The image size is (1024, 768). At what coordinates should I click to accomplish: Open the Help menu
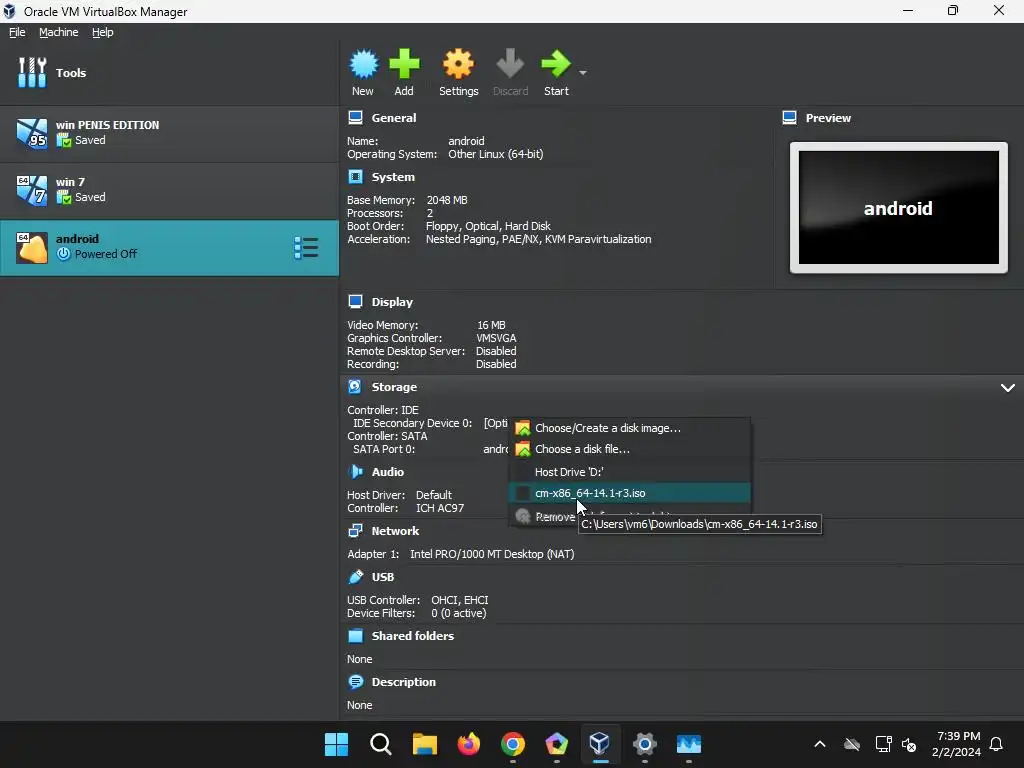103,32
